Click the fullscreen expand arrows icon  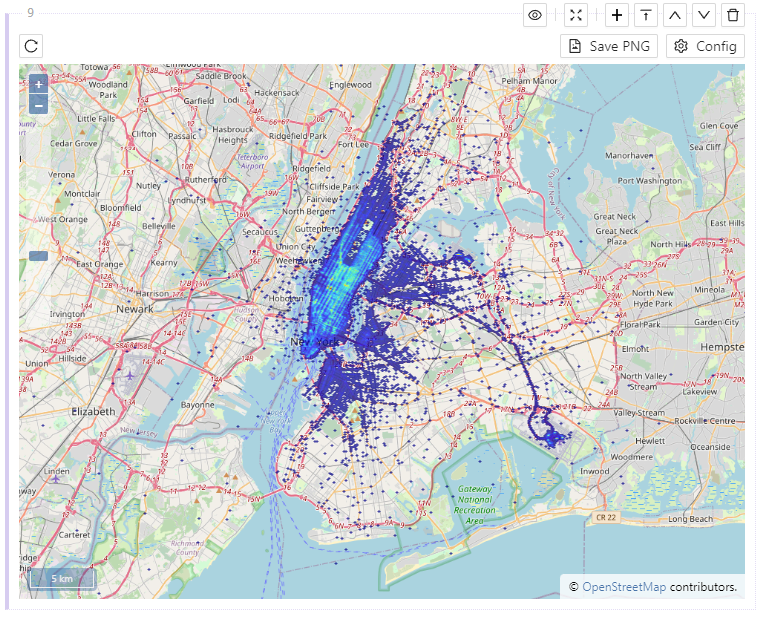(x=576, y=15)
